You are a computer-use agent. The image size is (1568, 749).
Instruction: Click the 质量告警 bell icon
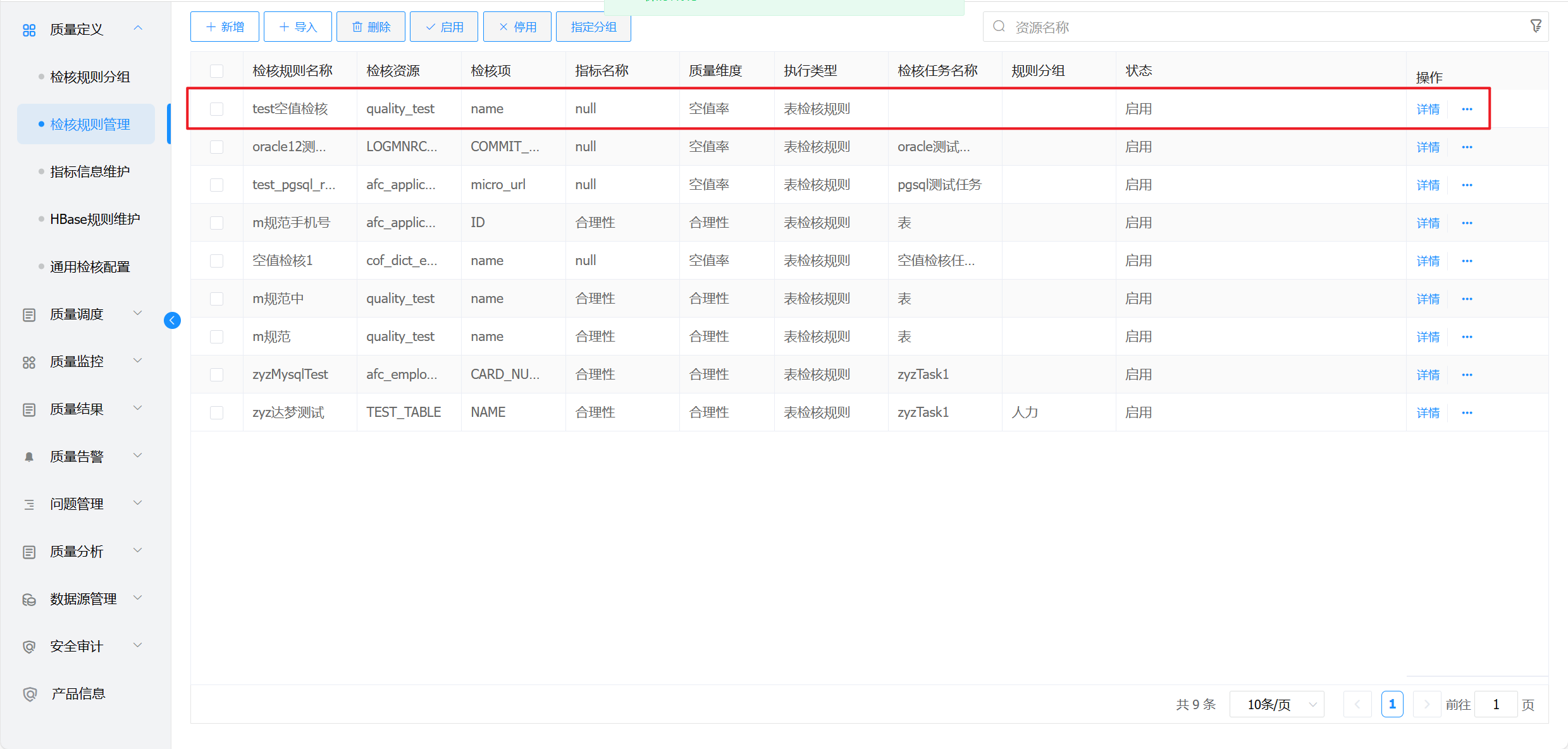[29, 457]
